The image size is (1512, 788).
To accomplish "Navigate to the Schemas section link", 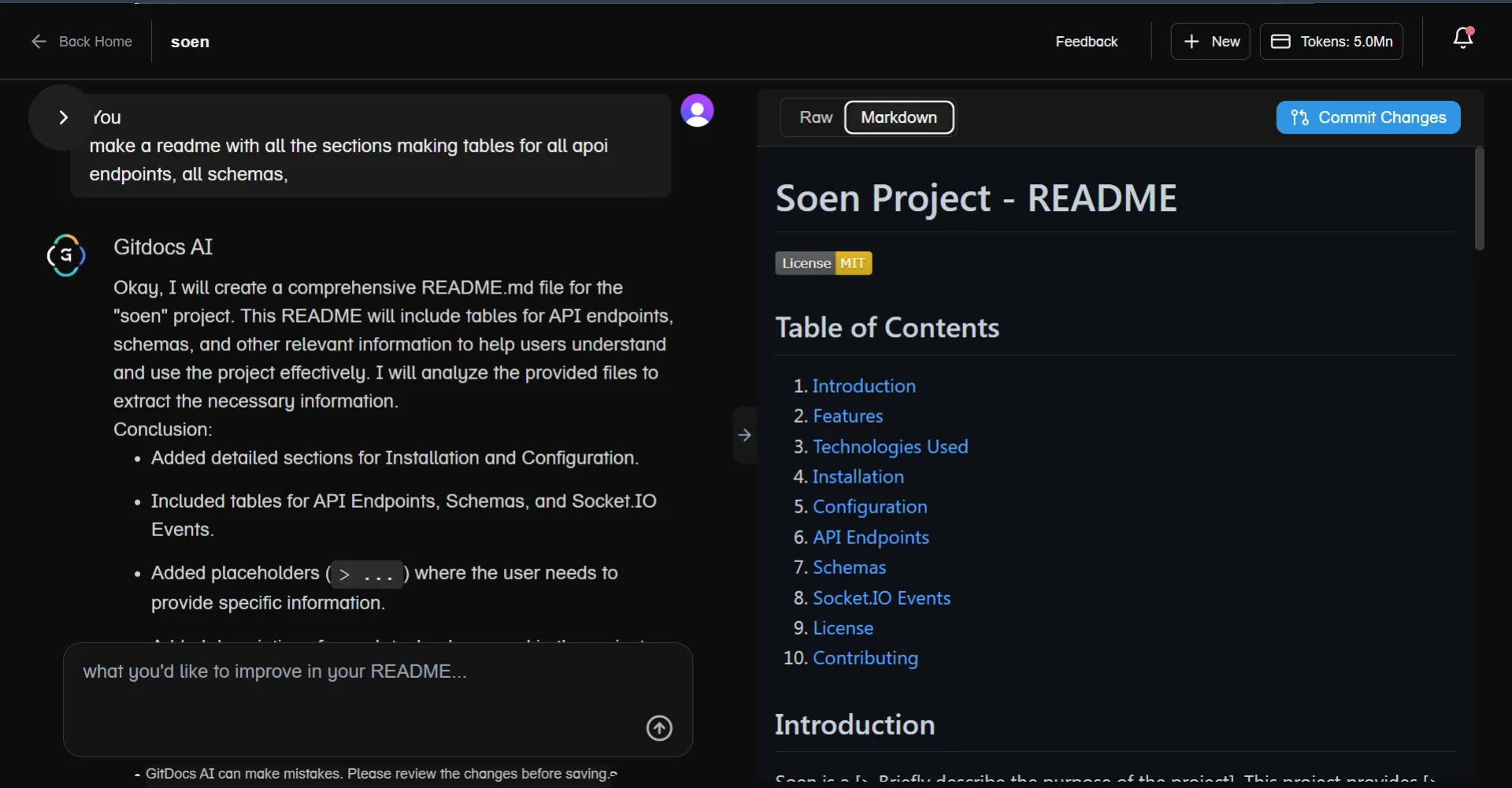I will (x=849, y=567).
